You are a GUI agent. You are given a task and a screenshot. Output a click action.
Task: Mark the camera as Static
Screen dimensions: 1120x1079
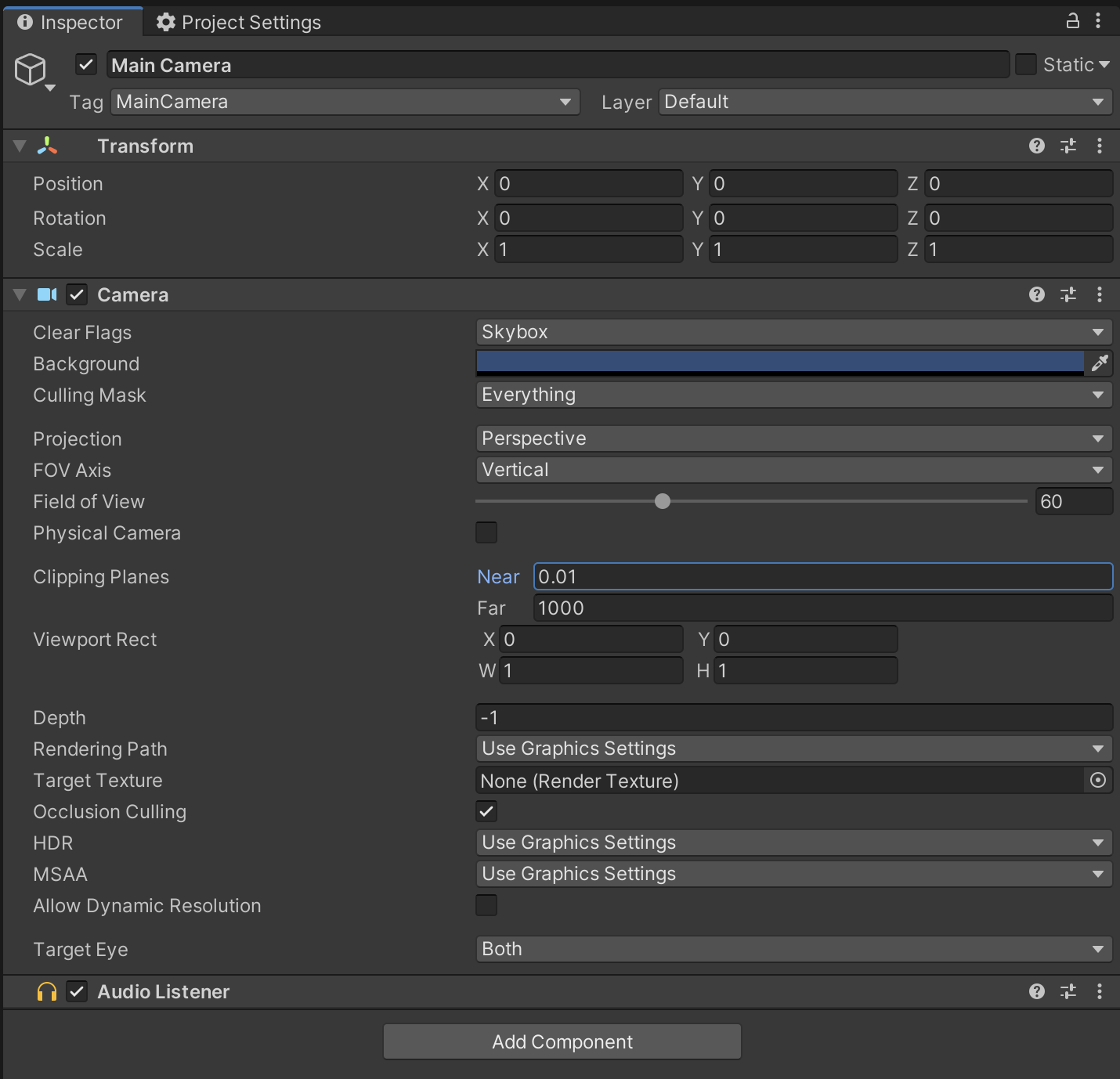[1026, 64]
